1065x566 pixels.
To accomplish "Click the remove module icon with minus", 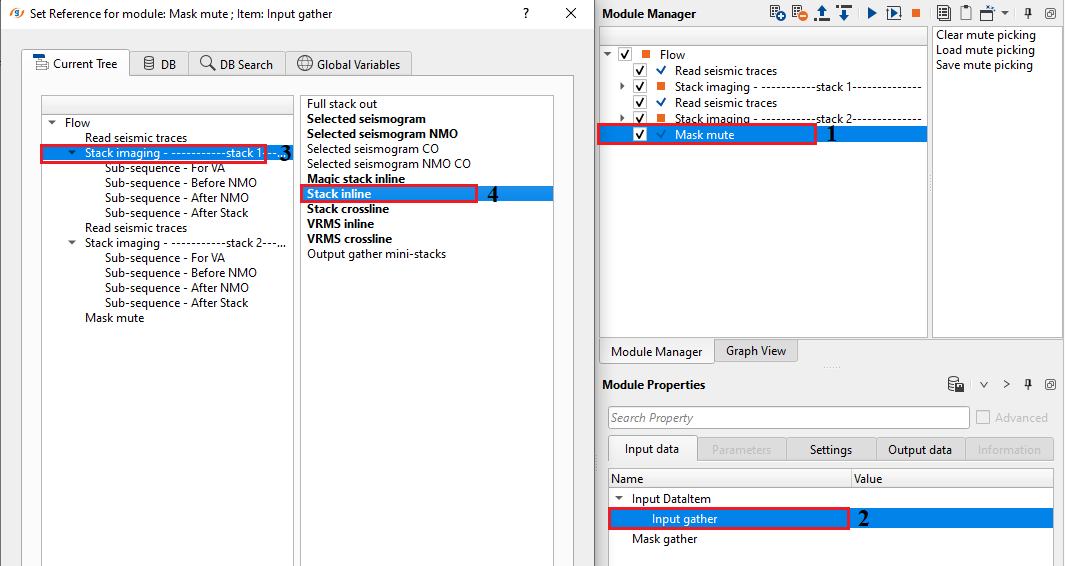I will click(x=799, y=13).
